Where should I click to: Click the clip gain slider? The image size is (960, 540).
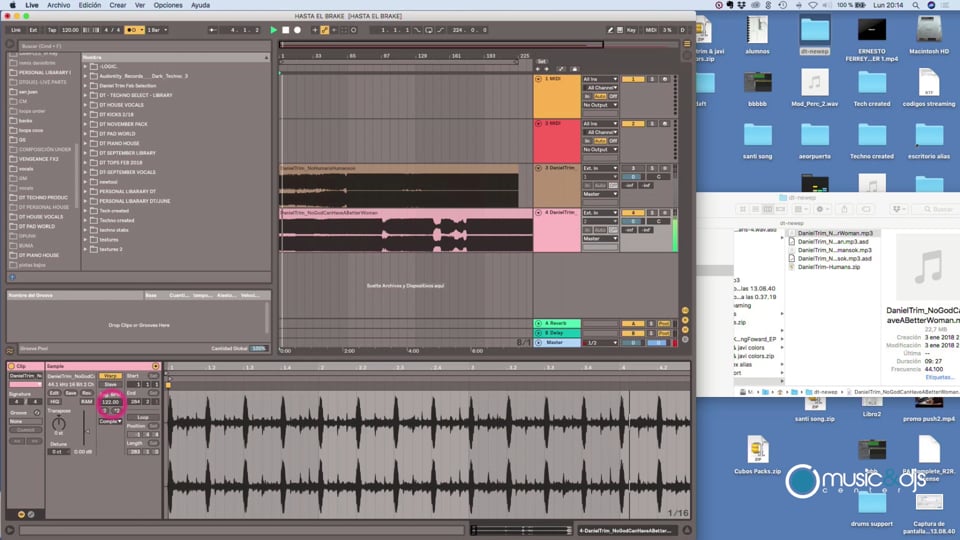click(x=85, y=429)
